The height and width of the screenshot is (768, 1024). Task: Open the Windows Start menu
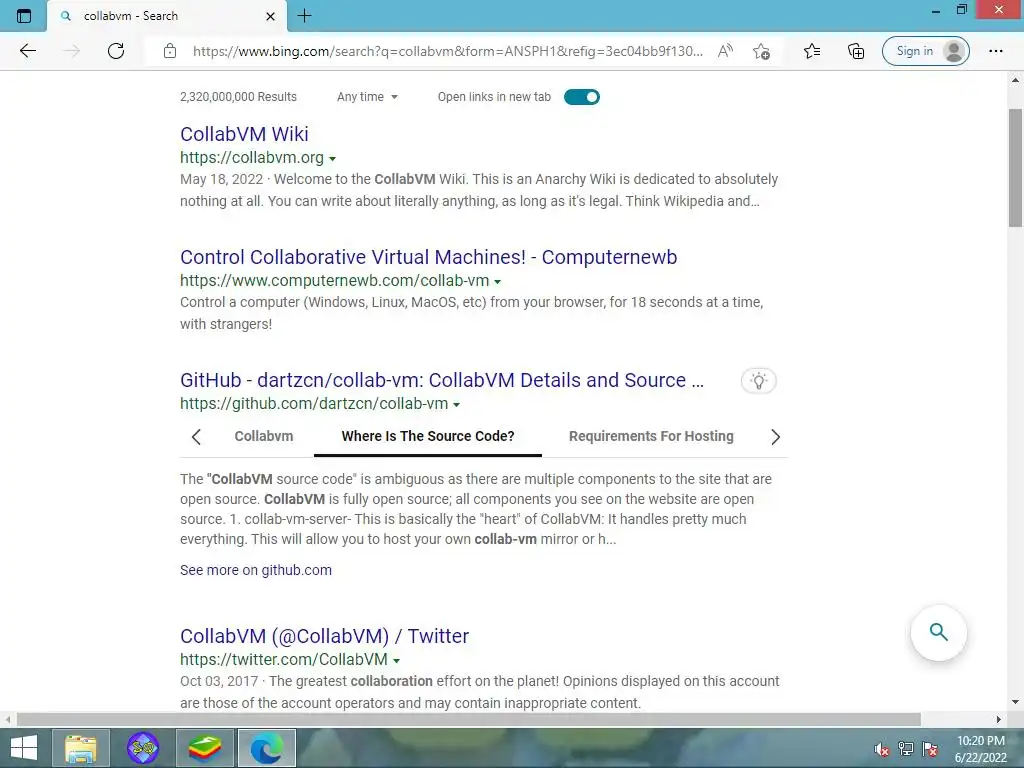point(24,748)
